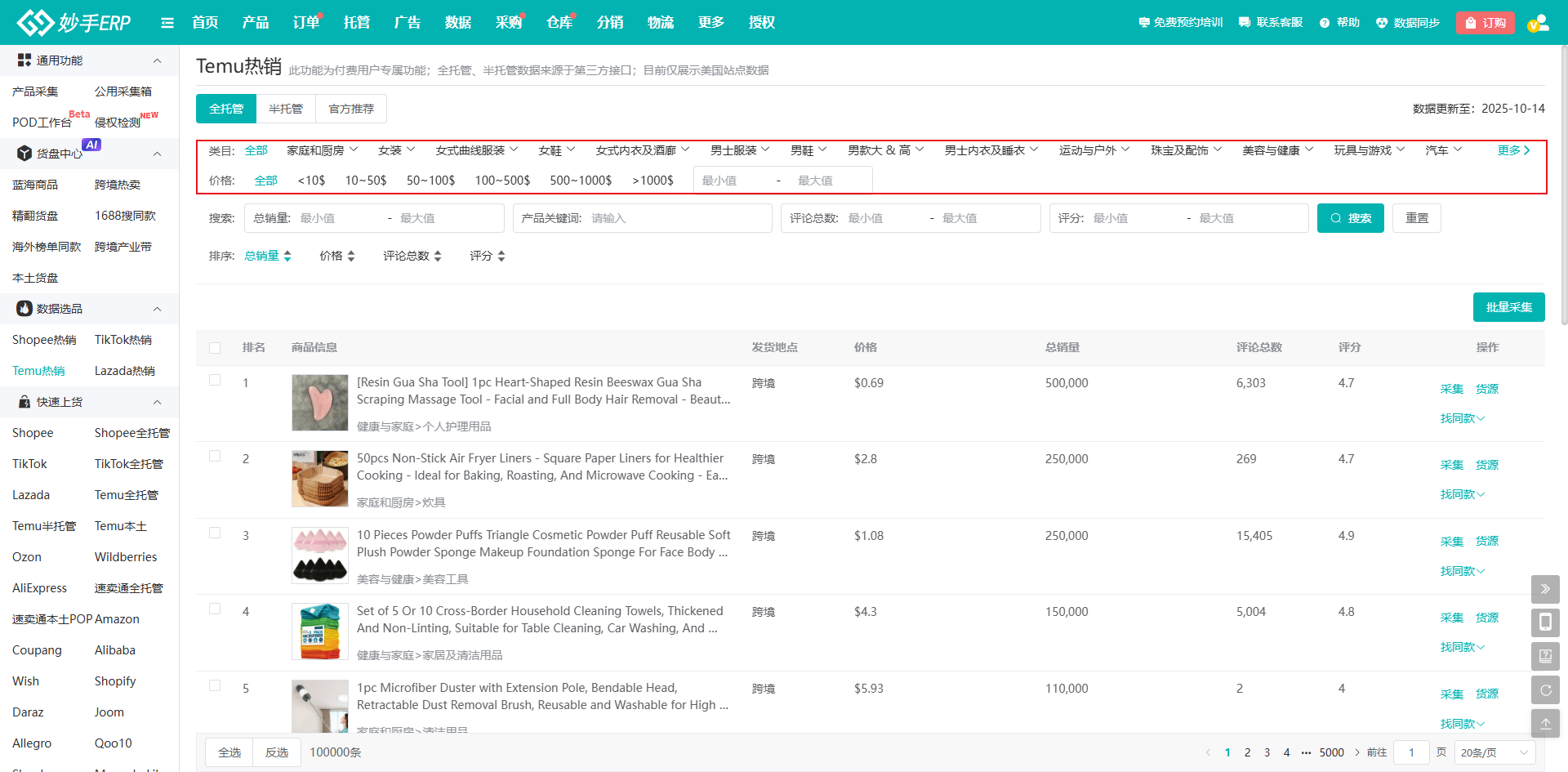Click the 产品关键词 input field

(x=678, y=218)
